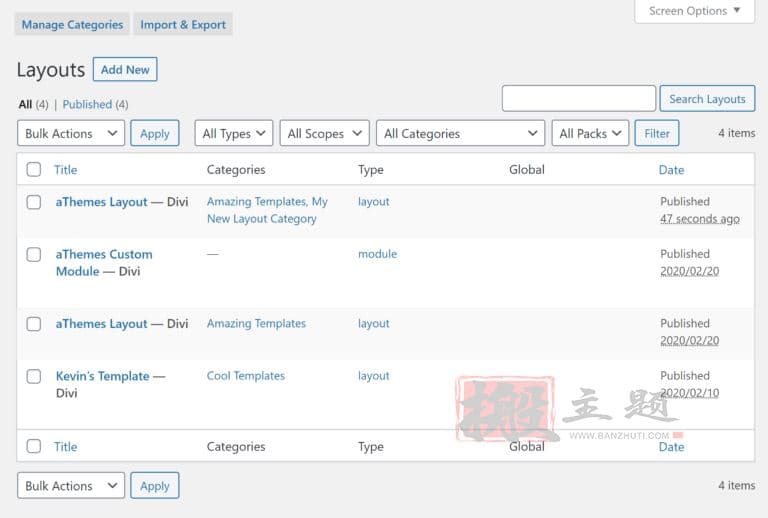Open the bottom Bulk Actions dropdown
Screen dimensions: 768x518
click(71, 485)
